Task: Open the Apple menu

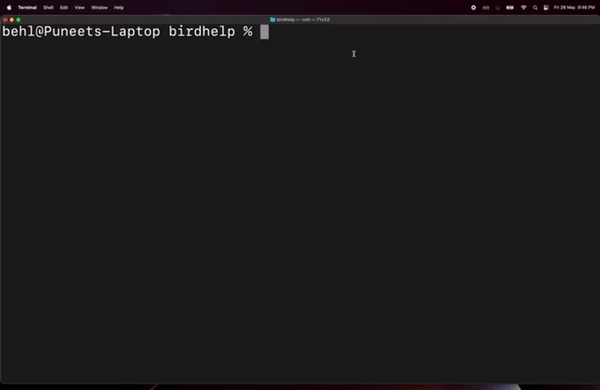Action: 9,7
